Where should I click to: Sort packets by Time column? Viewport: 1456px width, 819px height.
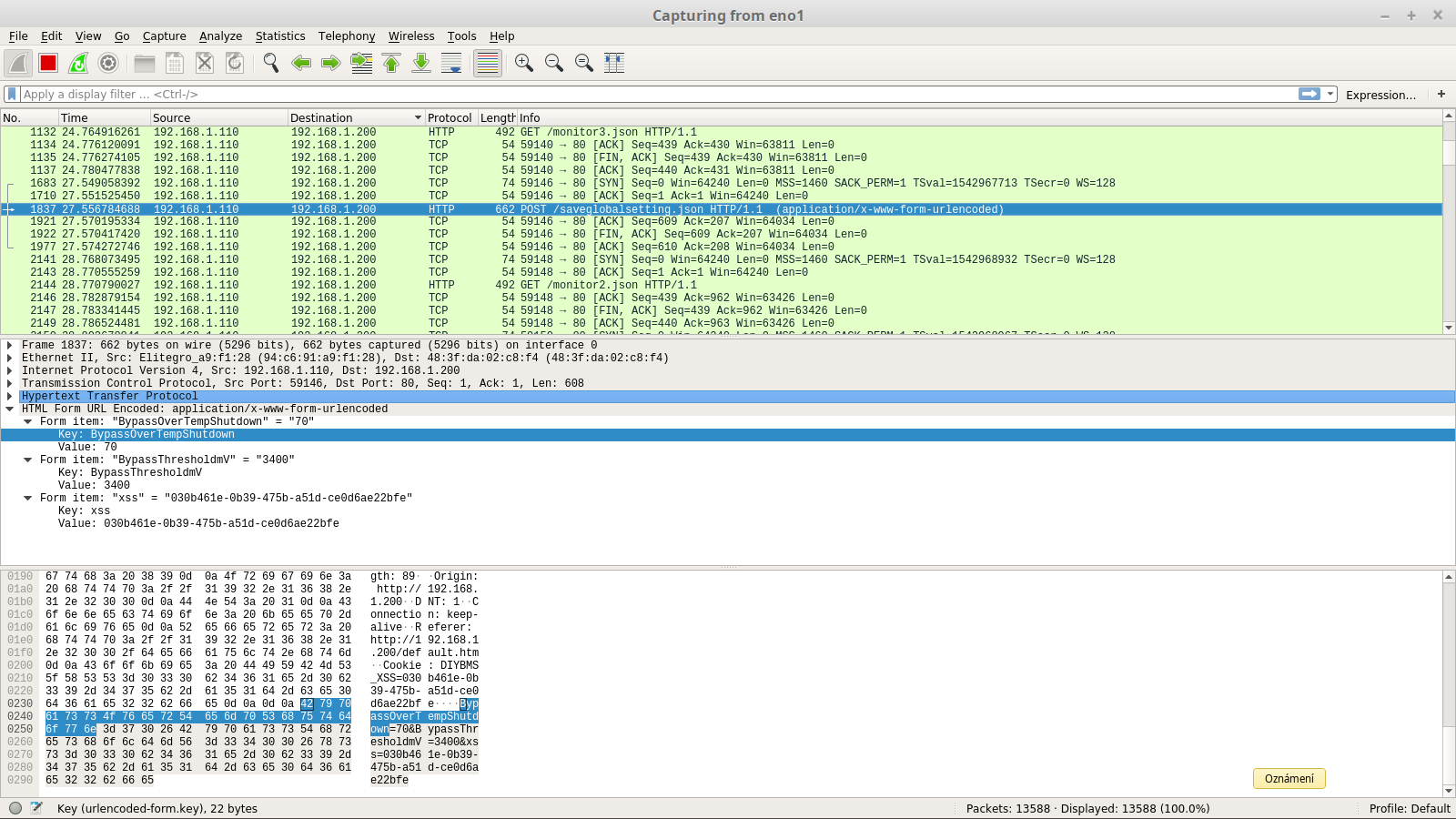(104, 117)
